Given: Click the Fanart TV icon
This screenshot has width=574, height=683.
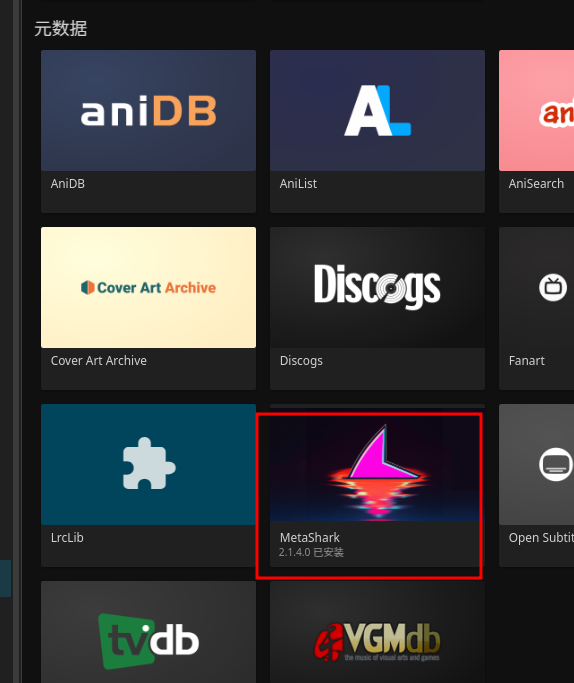Looking at the screenshot, I should tap(553, 287).
